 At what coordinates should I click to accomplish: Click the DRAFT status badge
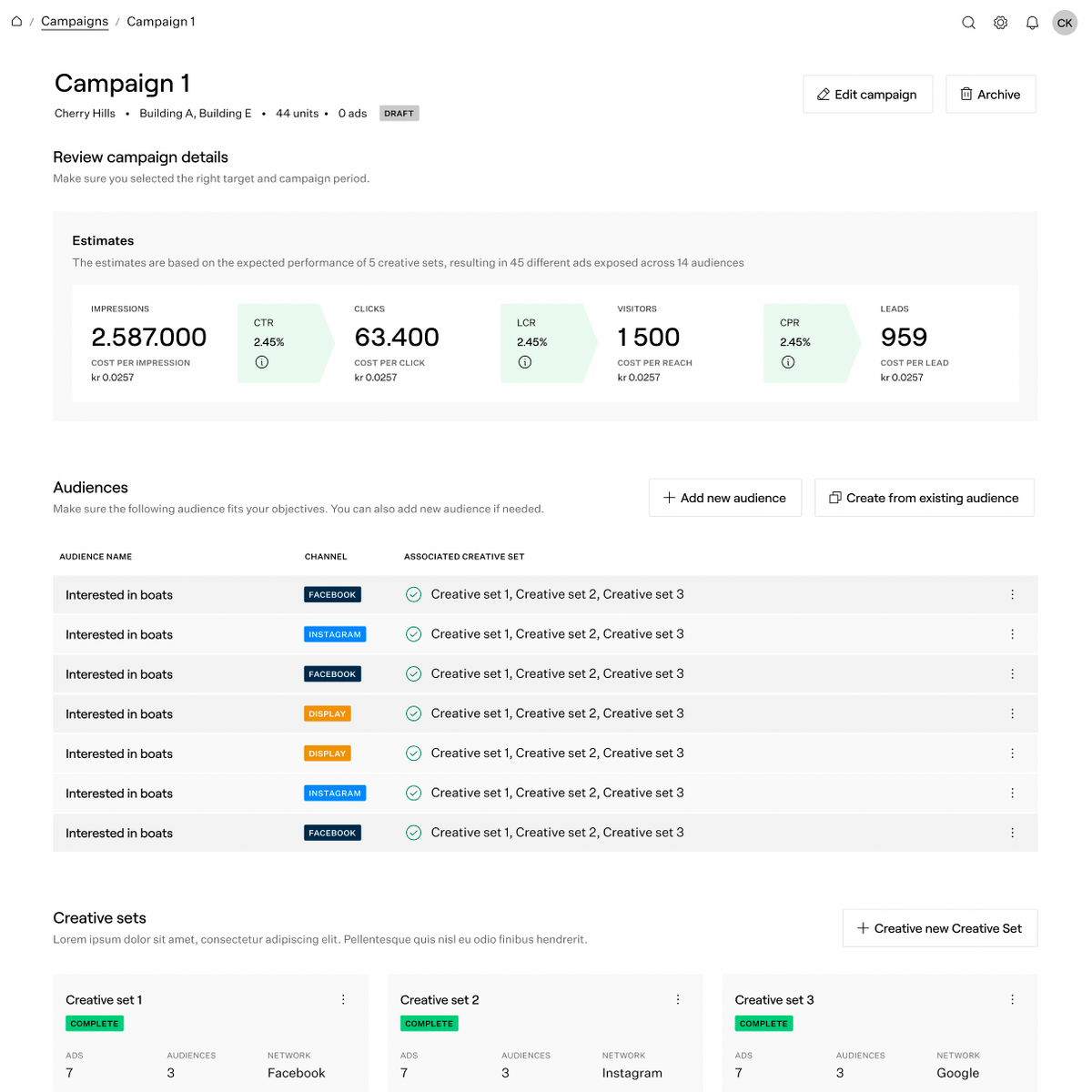click(399, 114)
